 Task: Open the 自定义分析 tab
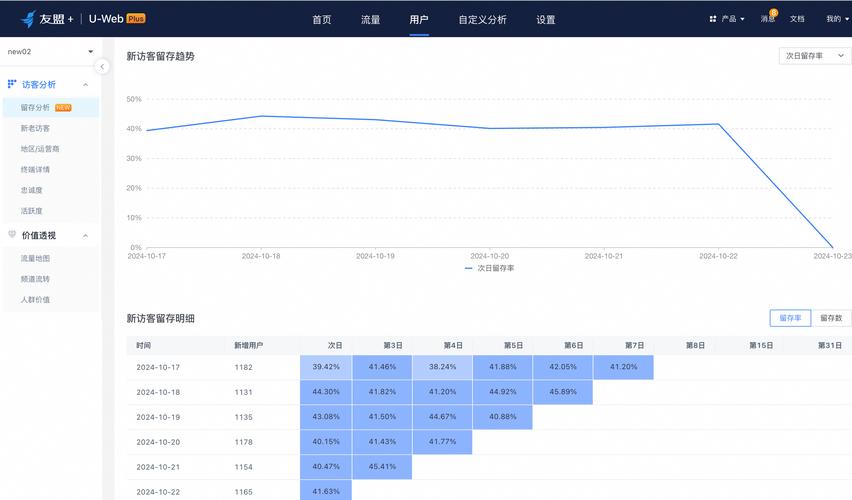(483, 20)
